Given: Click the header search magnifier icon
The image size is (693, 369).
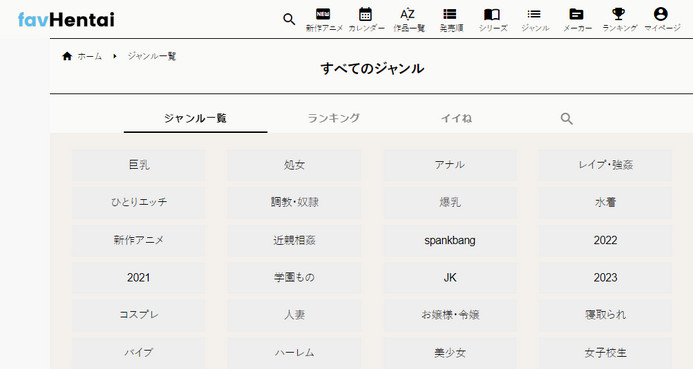Looking at the screenshot, I should tap(289, 19).
